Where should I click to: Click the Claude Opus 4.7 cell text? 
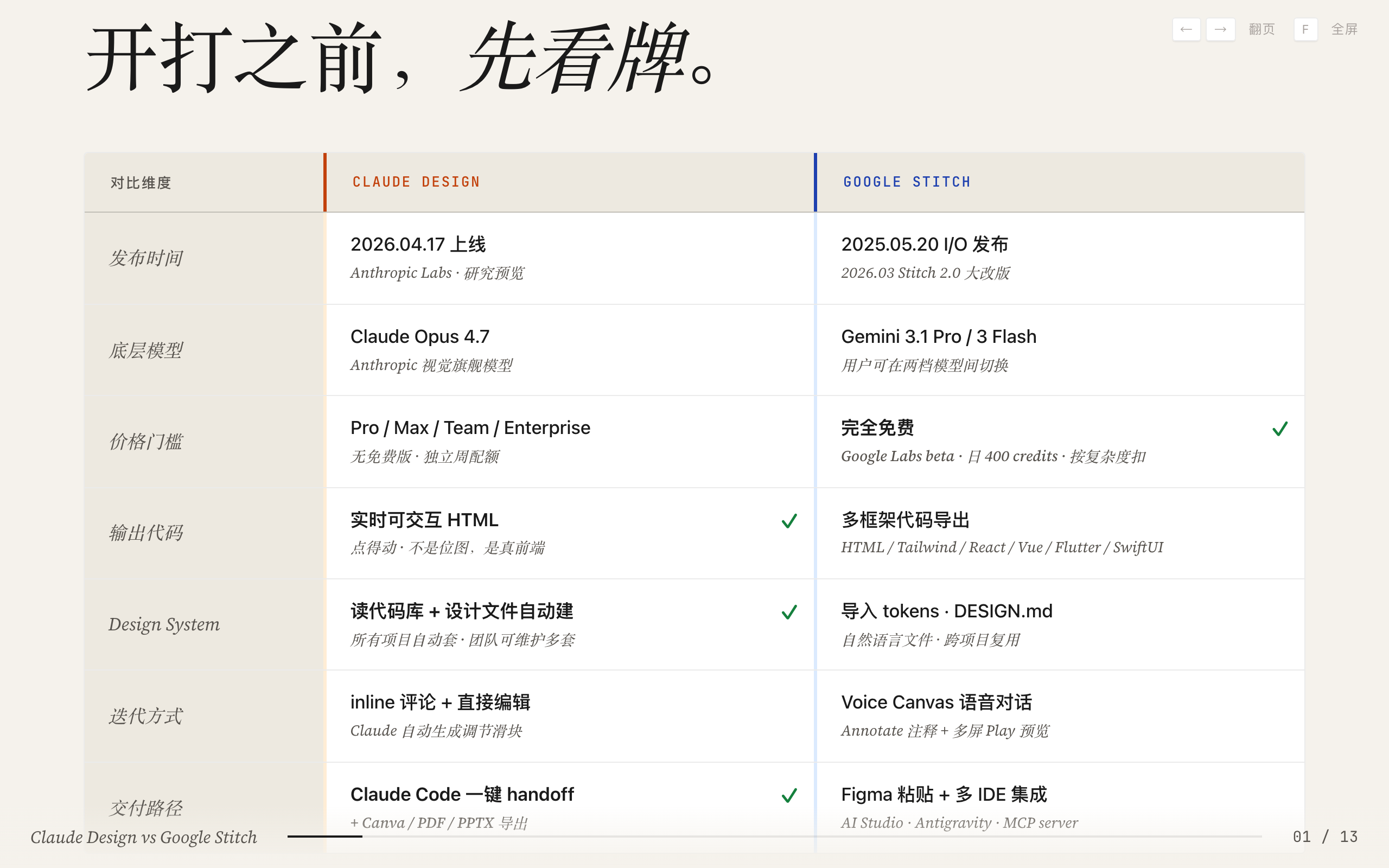coord(420,336)
